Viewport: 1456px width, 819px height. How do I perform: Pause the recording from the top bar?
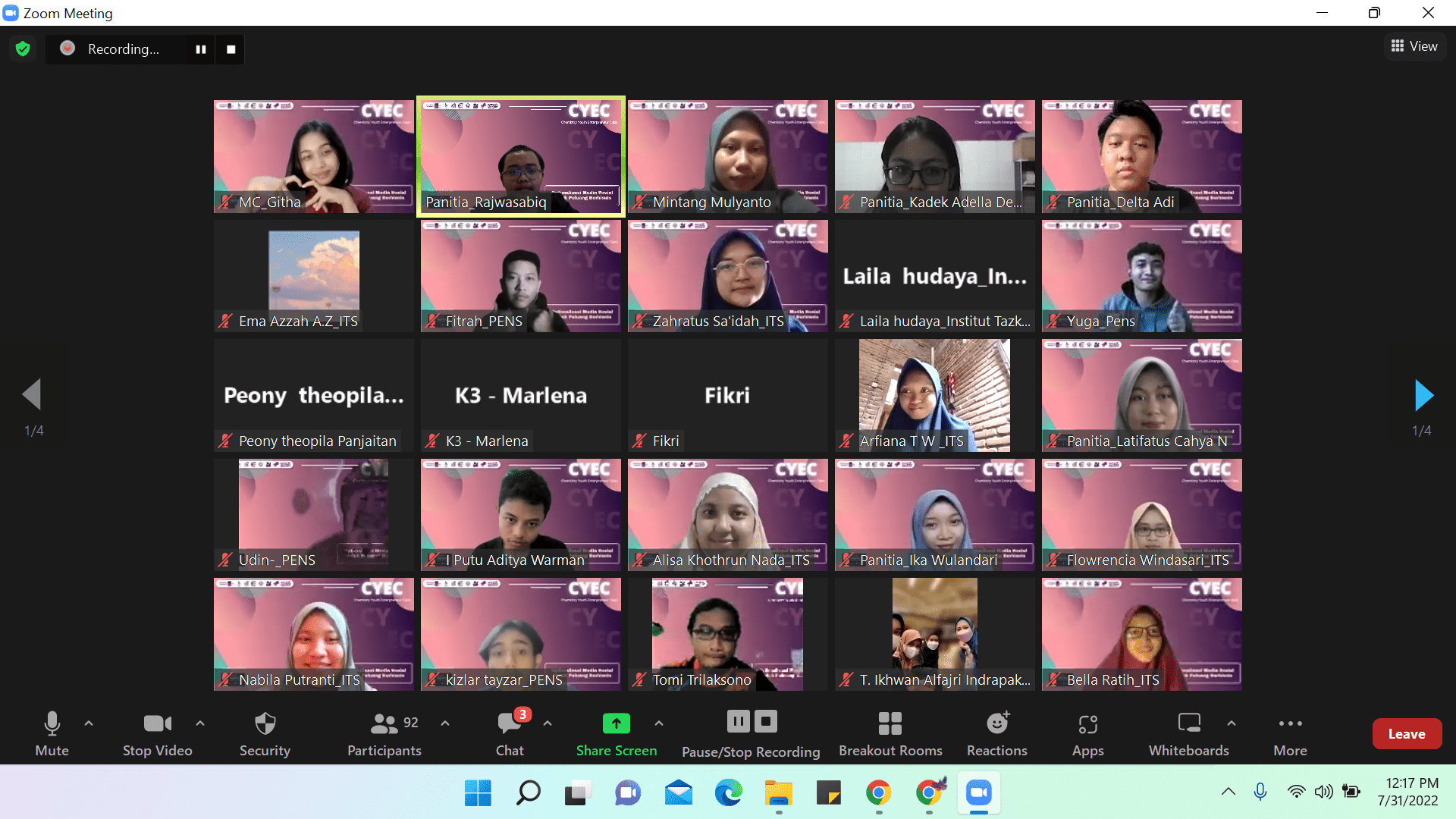tap(201, 49)
